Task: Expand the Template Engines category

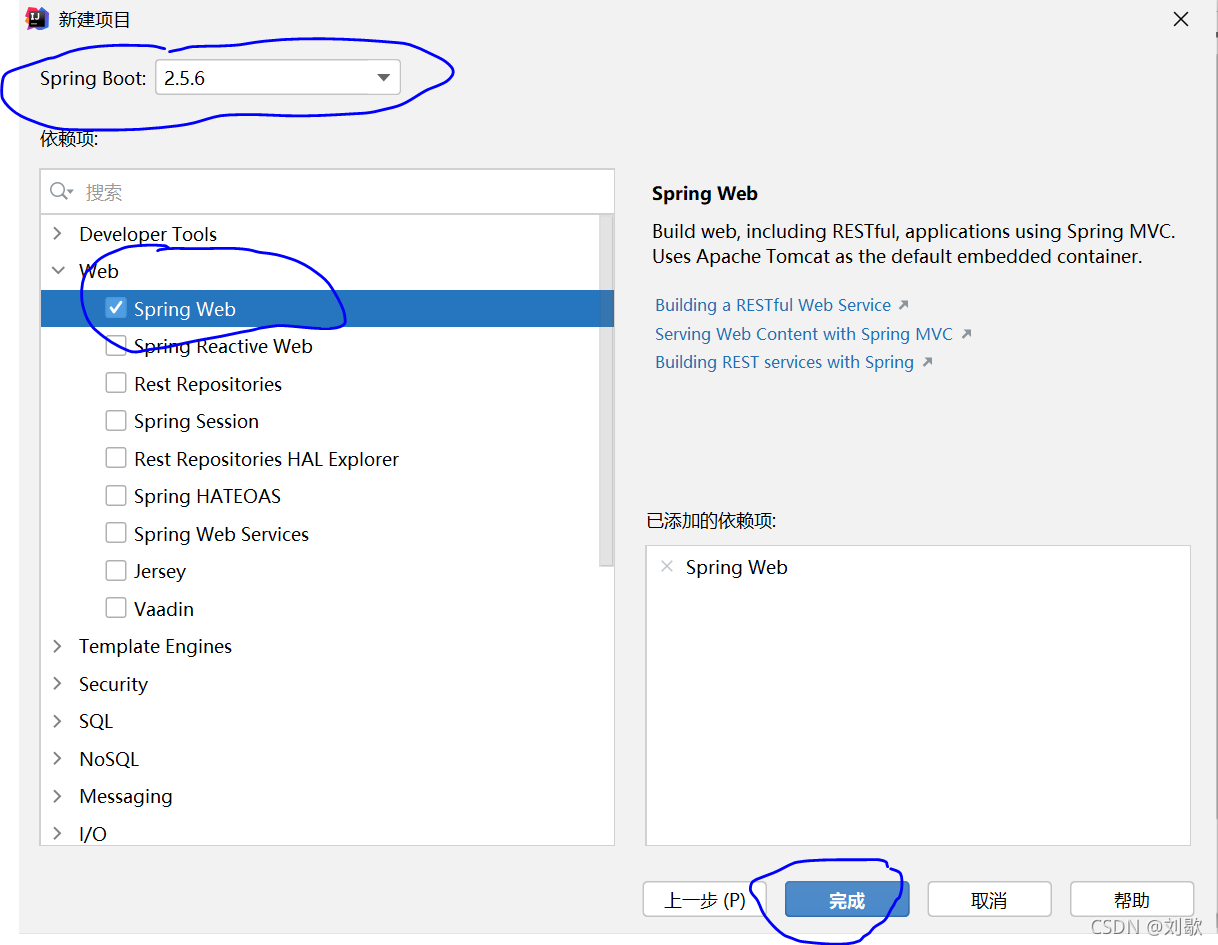Action: pos(58,646)
